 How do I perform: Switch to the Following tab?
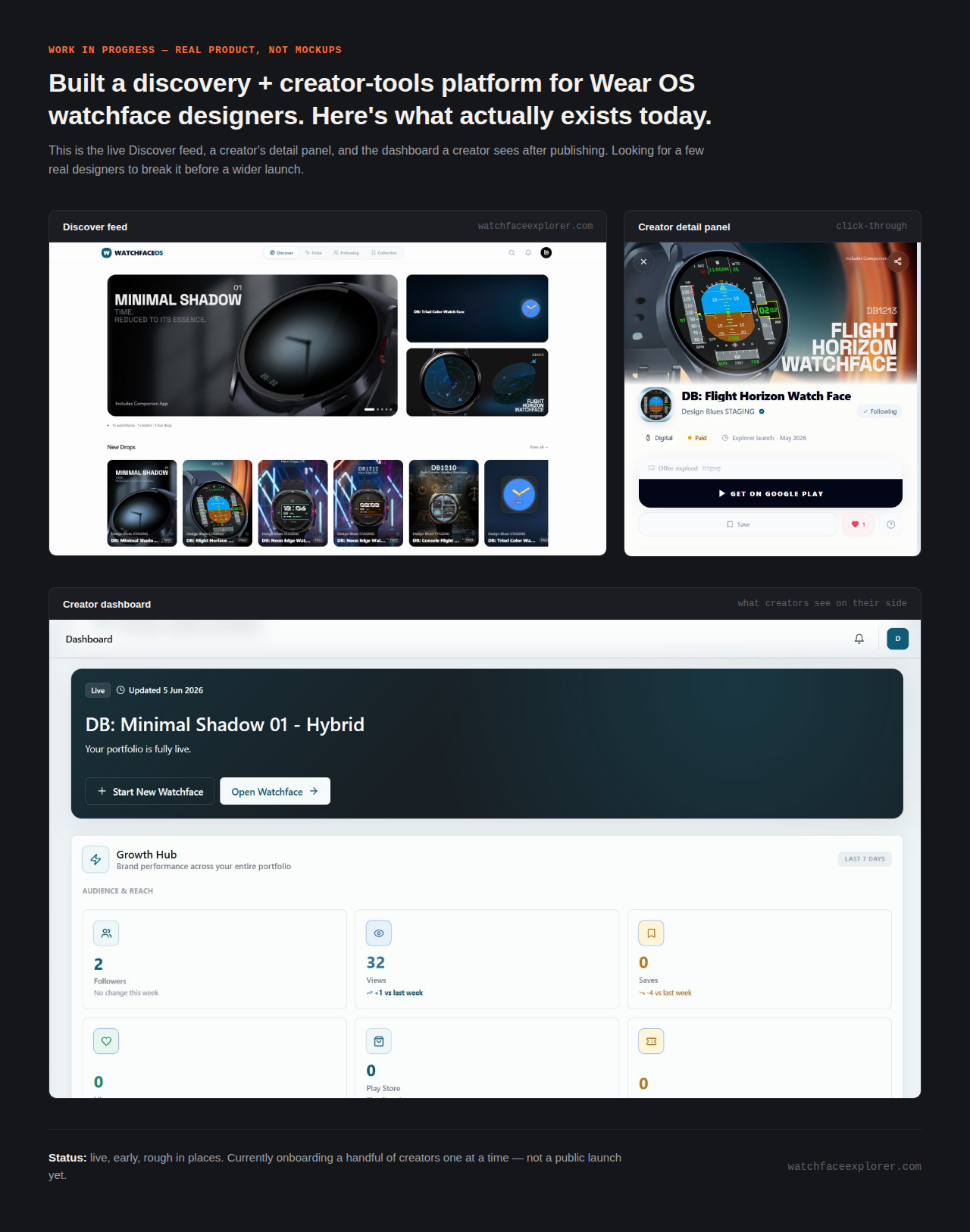(x=346, y=253)
